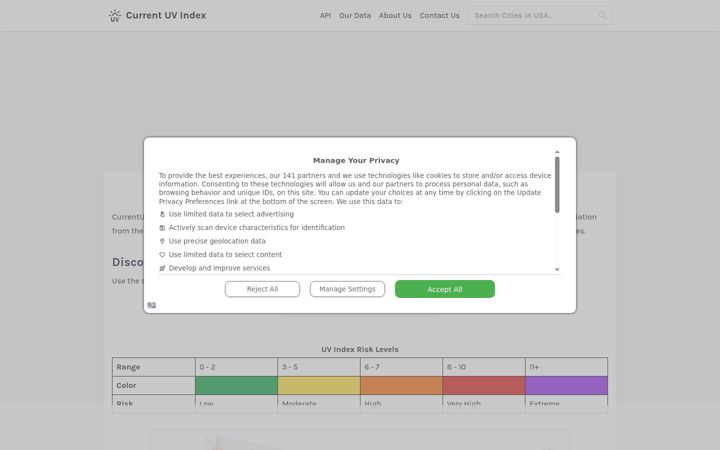Click the green Low risk color cell
Image resolution: width=720 pixels, height=450 pixels.
coord(236,386)
